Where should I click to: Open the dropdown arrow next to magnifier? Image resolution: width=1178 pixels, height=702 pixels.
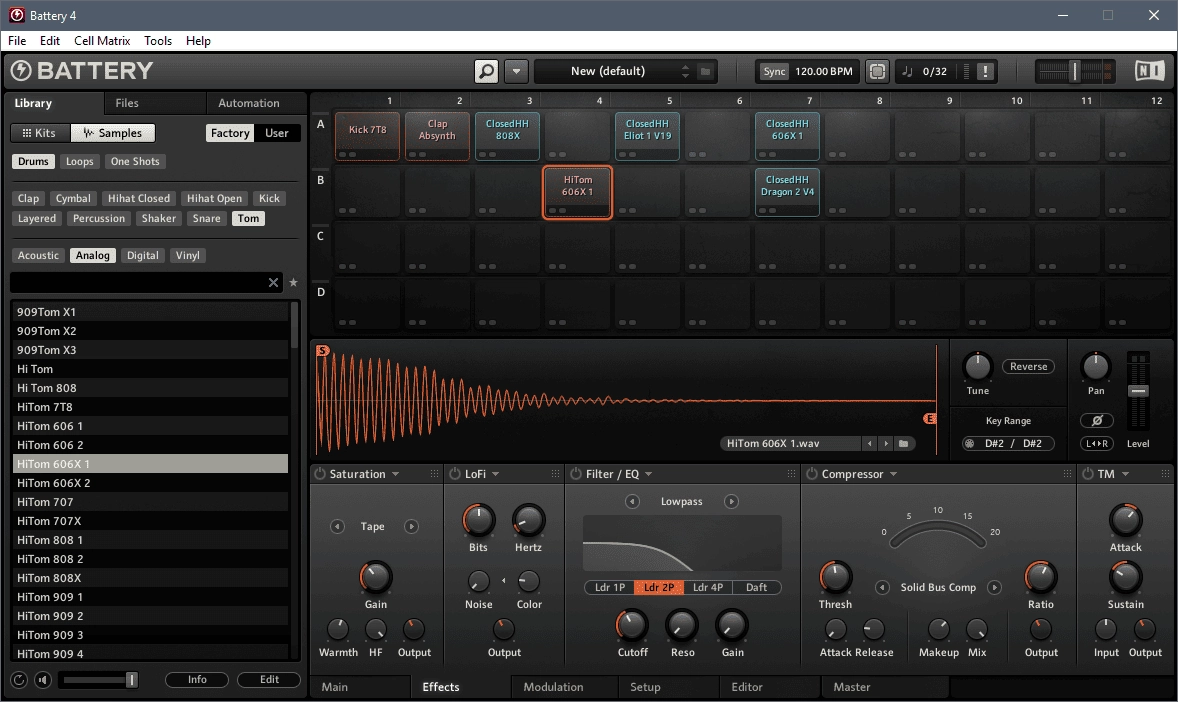516,71
